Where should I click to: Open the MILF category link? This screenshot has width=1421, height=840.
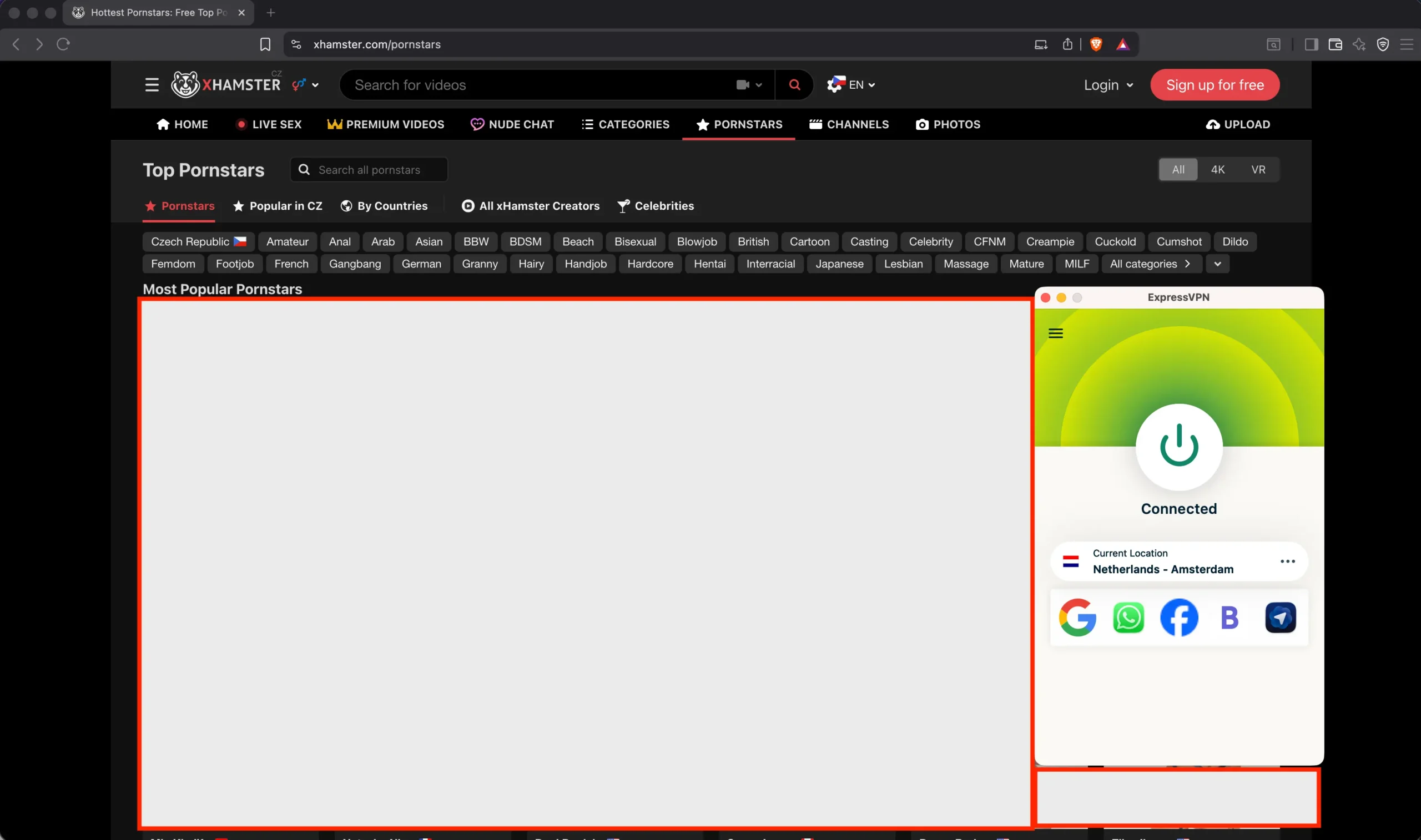click(1076, 263)
